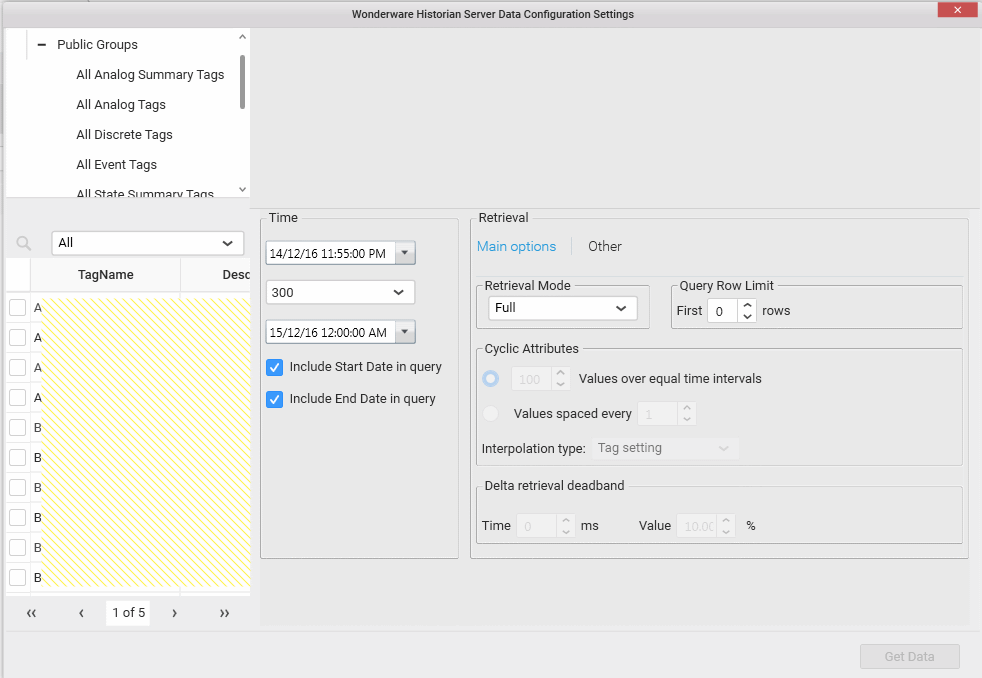The height and width of the screenshot is (678, 982).
Task: Select All Event Tags group
Action: (116, 165)
